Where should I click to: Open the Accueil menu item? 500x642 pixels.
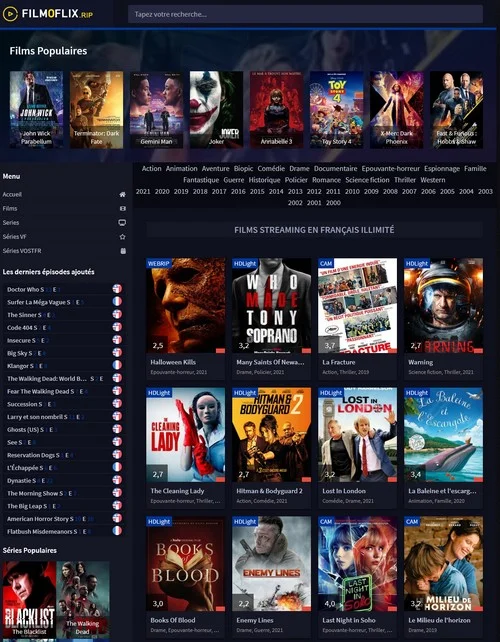point(64,194)
